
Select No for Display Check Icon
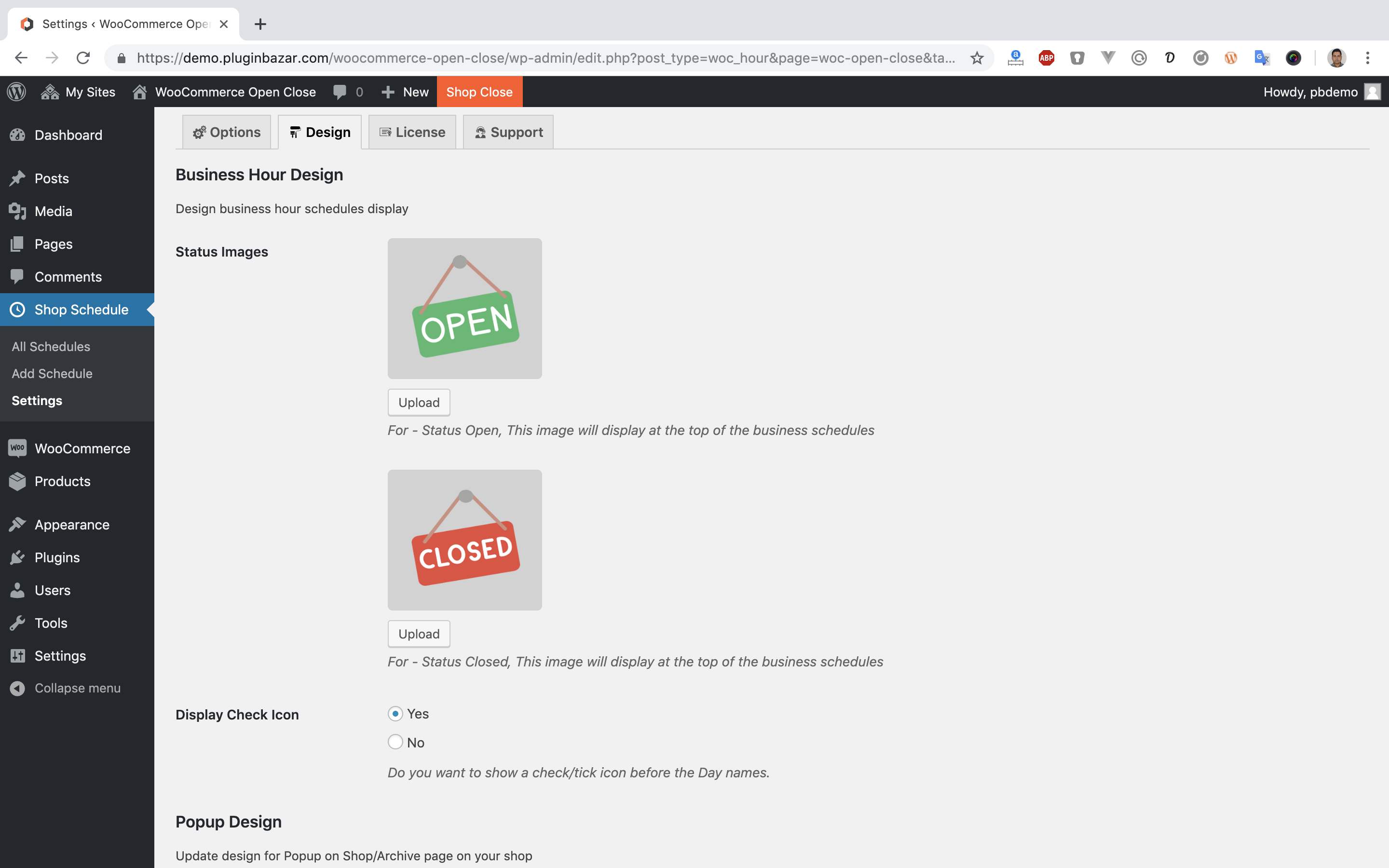[395, 742]
